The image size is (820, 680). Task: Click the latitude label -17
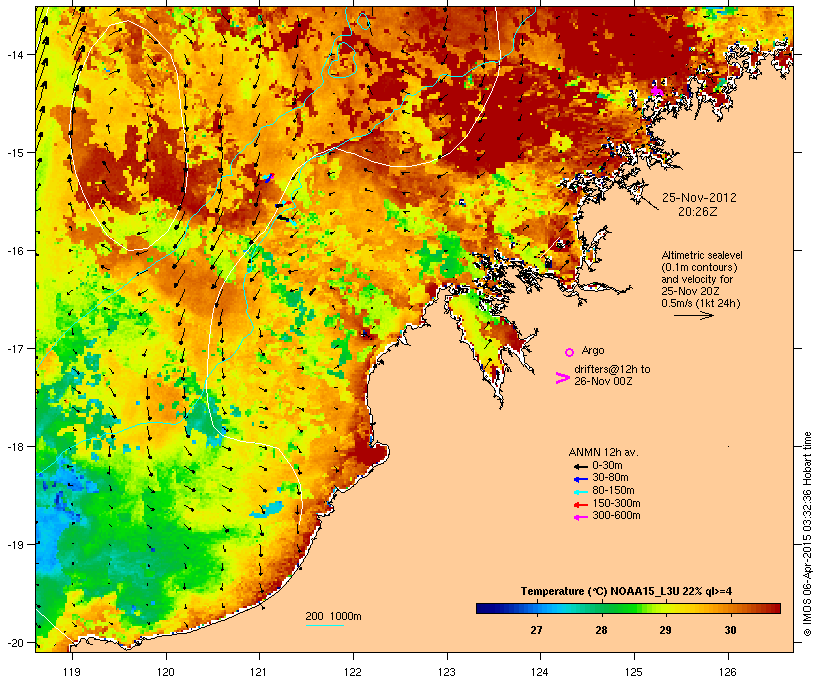tap(15, 349)
